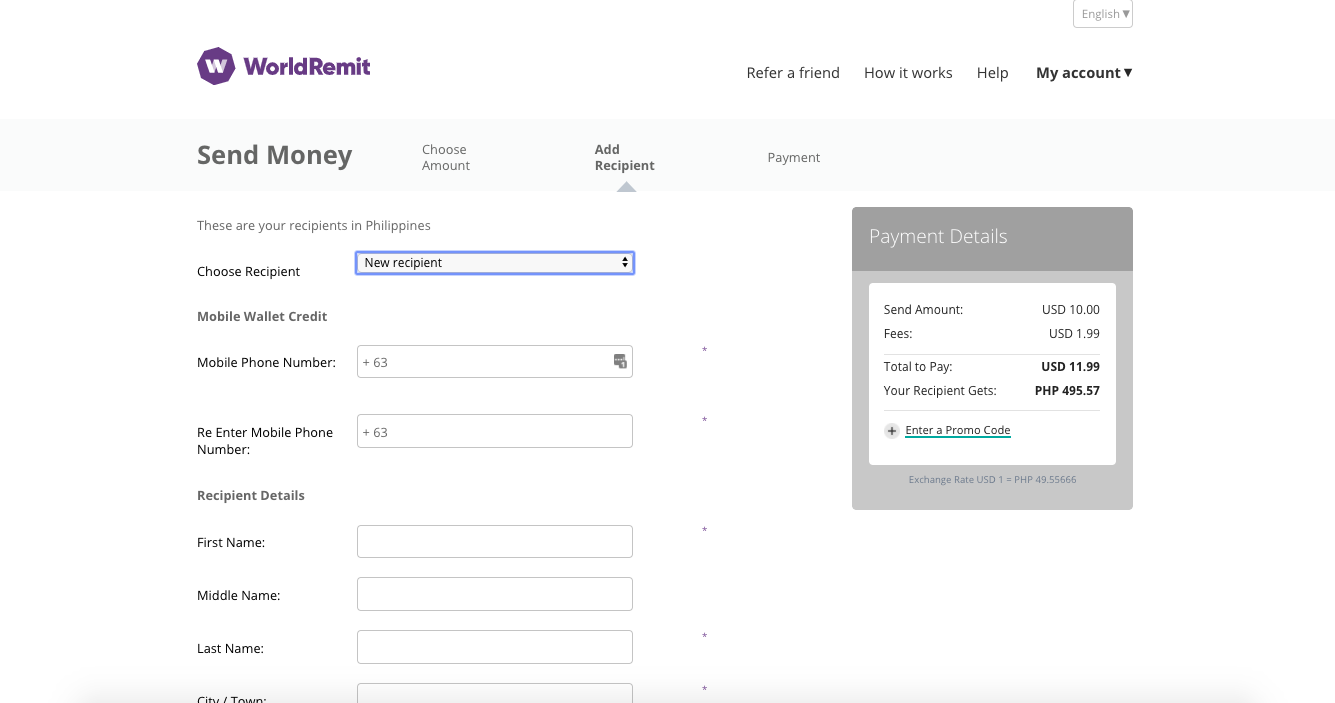Go back to Choose Amount step
The height and width of the screenshot is (703, 1335).
446,158
